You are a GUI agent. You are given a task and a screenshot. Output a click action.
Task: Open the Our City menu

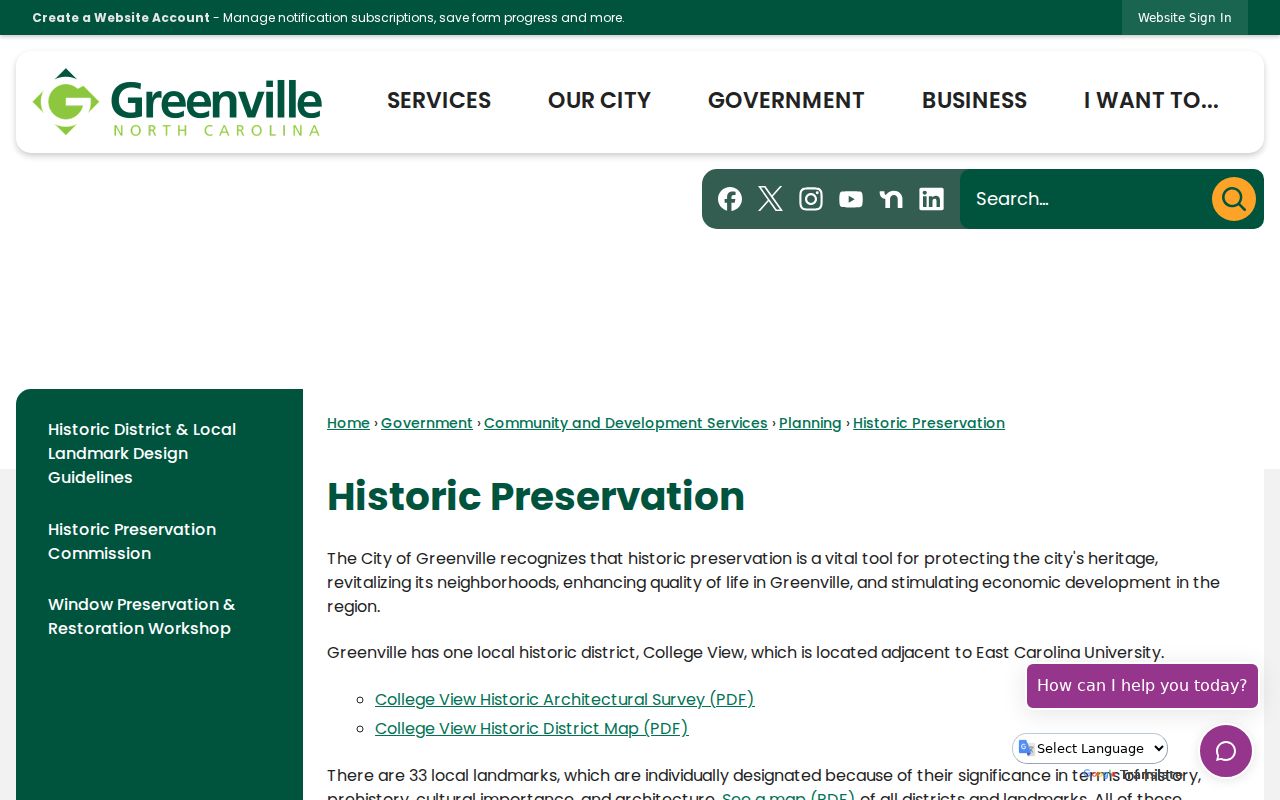click(x=599, y=101)
